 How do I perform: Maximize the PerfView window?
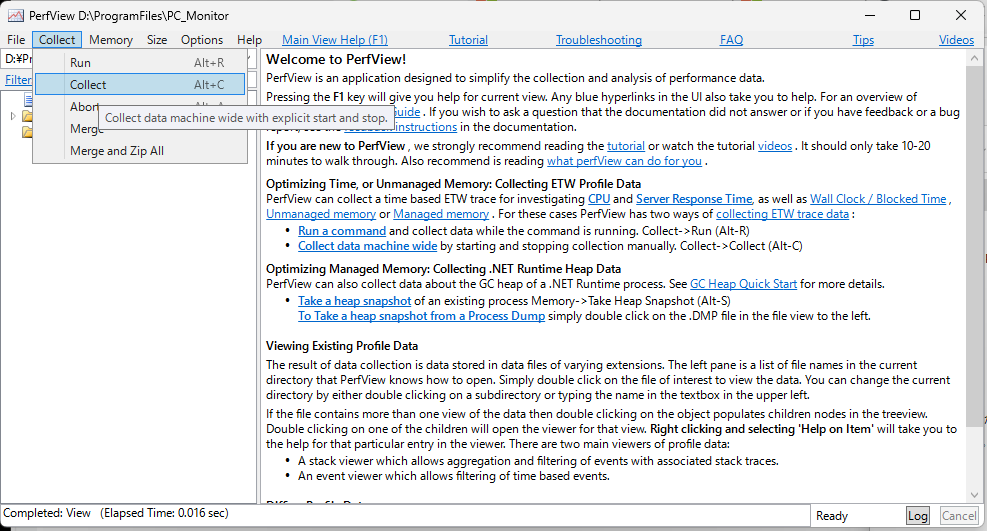915,15
